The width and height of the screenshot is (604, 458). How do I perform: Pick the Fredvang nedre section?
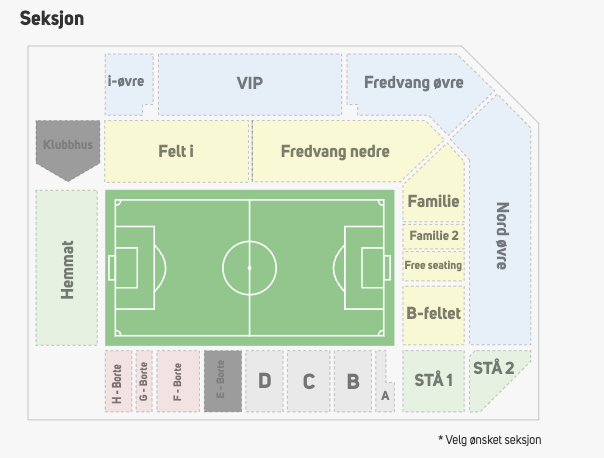pos(335,151)
